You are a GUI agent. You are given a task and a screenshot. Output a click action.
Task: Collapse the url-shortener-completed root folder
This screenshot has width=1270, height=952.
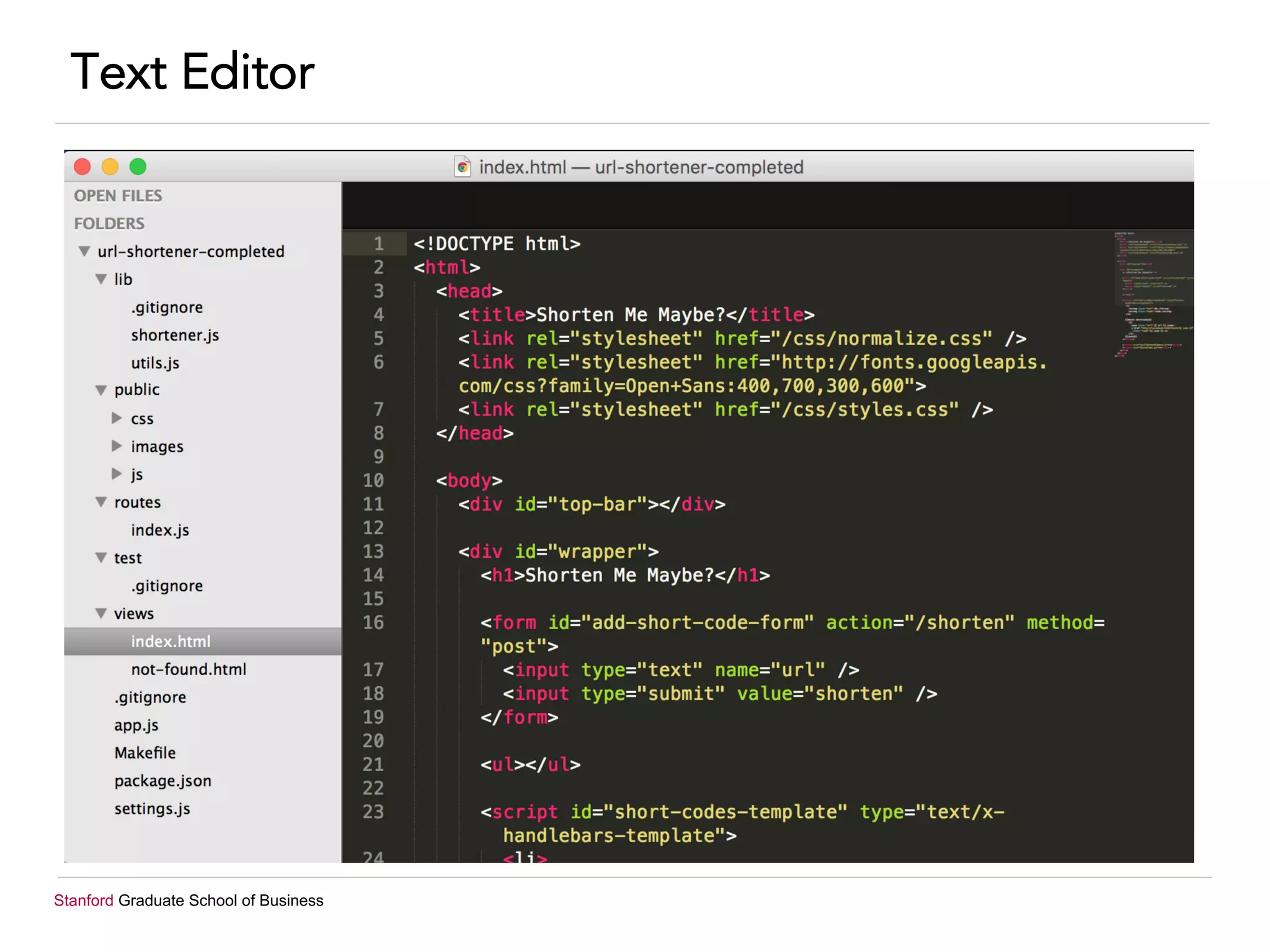tap(84, 251)
